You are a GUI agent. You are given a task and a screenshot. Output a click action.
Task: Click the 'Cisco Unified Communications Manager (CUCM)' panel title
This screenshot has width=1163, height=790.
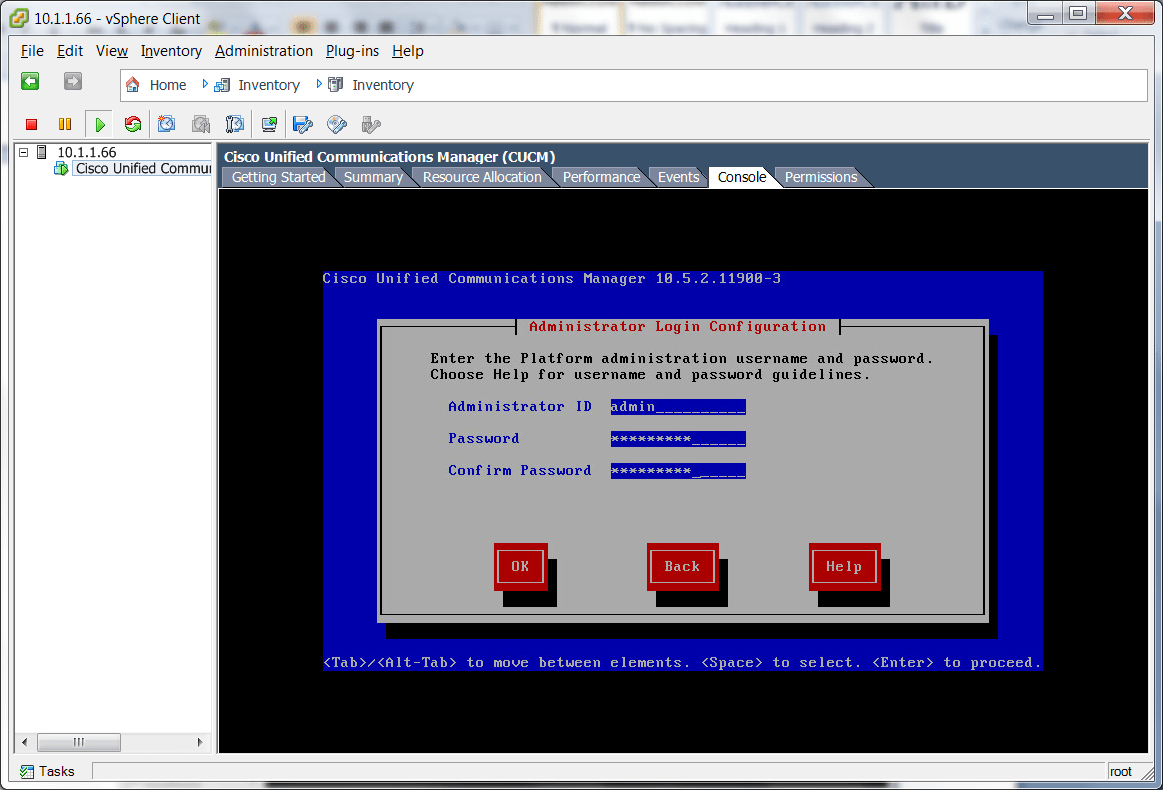coord(389,157)
